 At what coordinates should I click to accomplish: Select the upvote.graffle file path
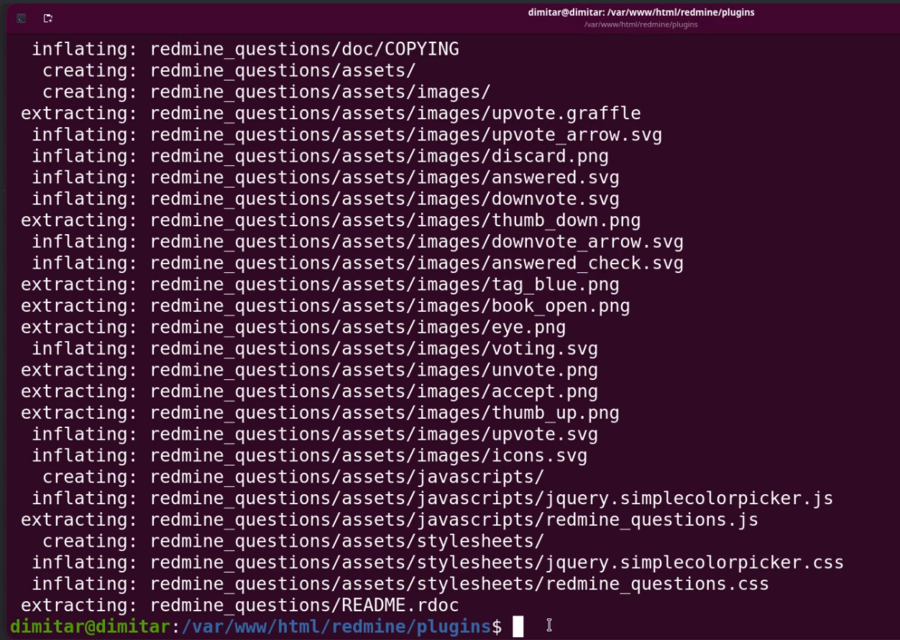[x=395, y=114]
